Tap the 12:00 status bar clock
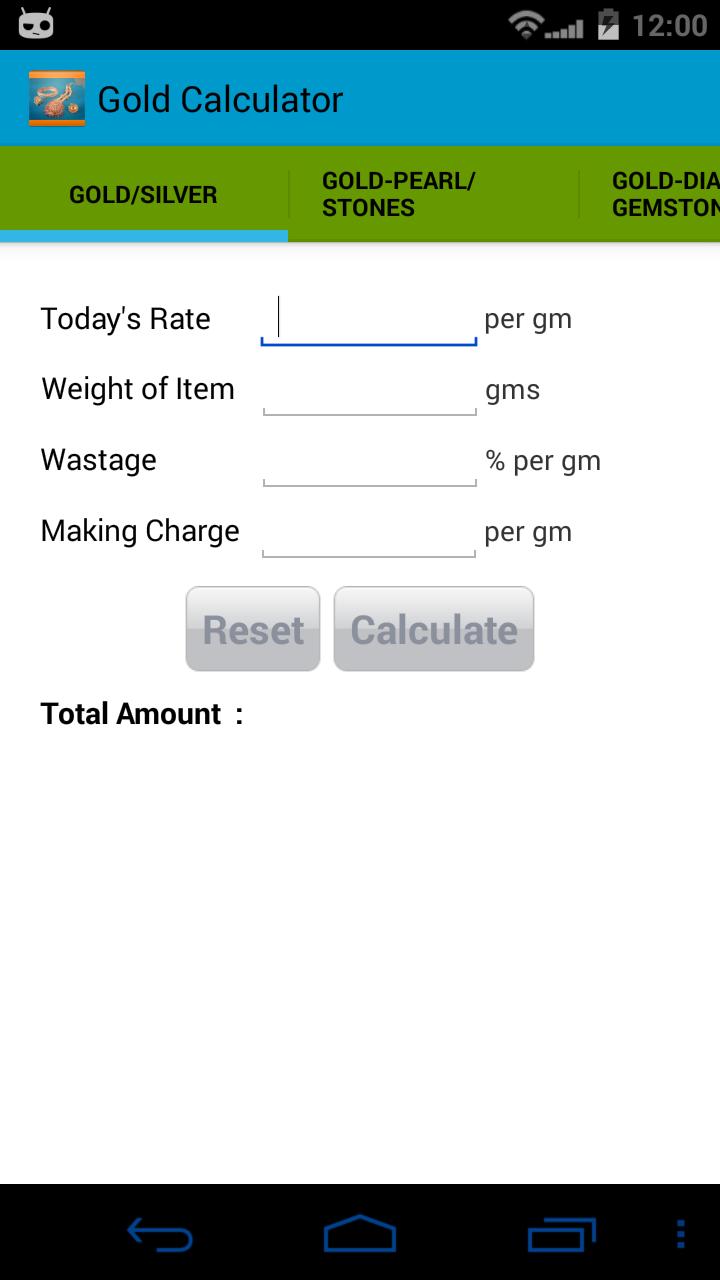This screenshot has height=1280, width=720. click(x=669, y=25)
